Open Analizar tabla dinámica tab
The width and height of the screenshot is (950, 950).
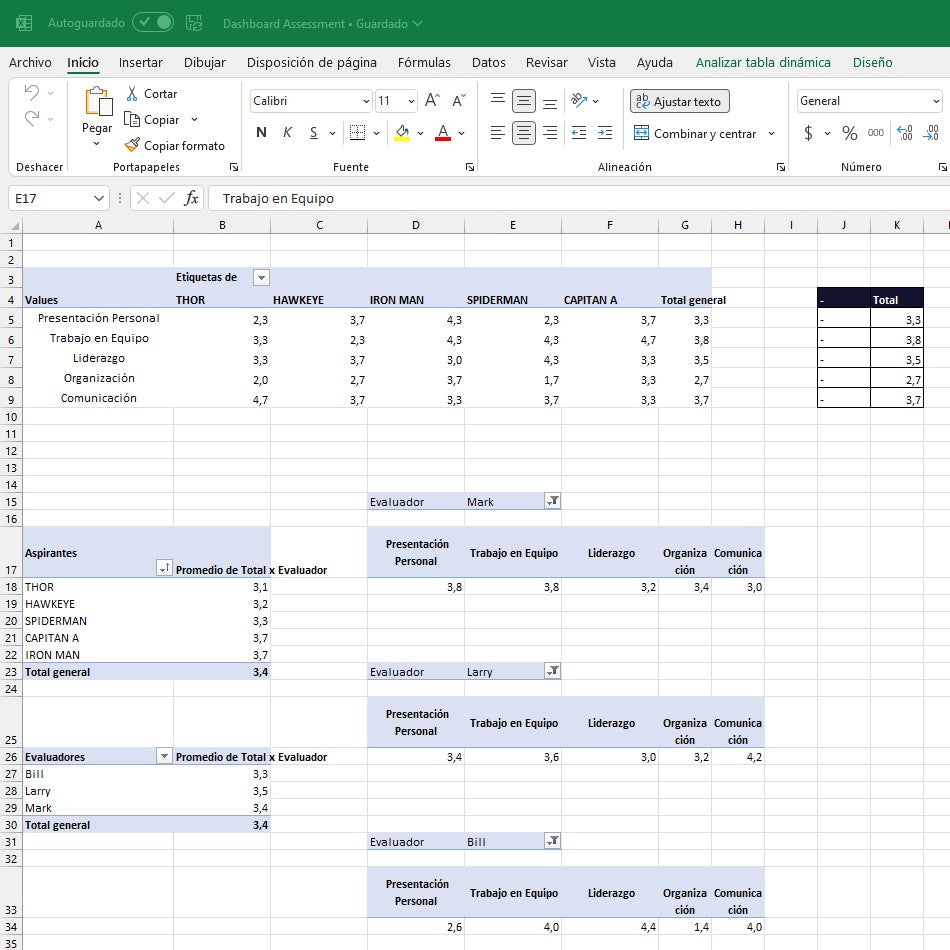763,62
